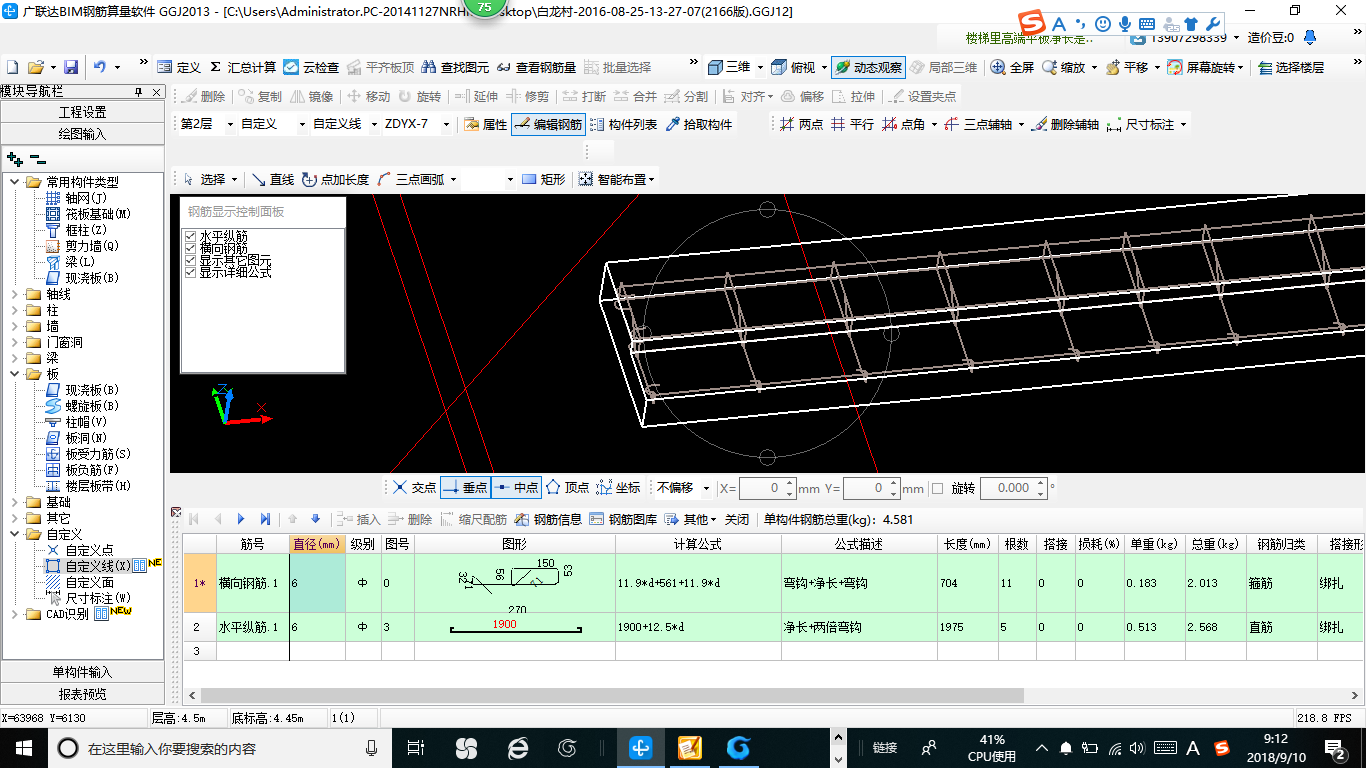Screen dimensions: 1366x768
Task: Click Windows Start button
Action: tap(22, 747)
